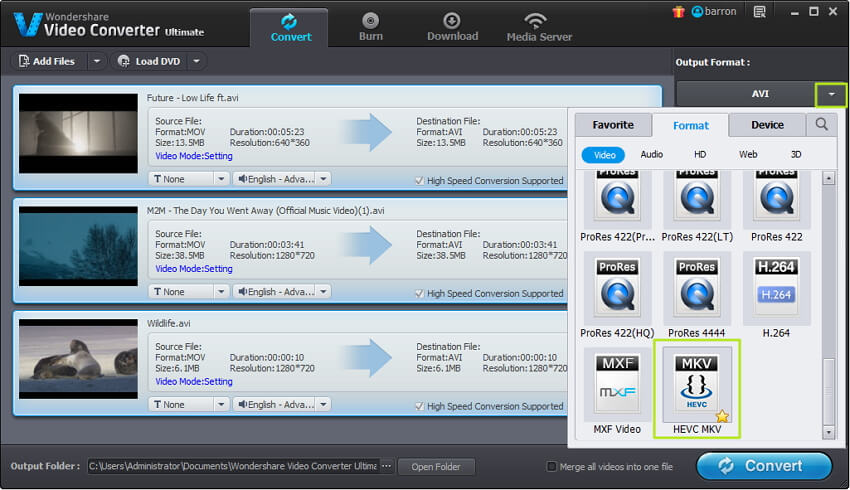Choose the ProRes 422(HQ) format icon

617,288
